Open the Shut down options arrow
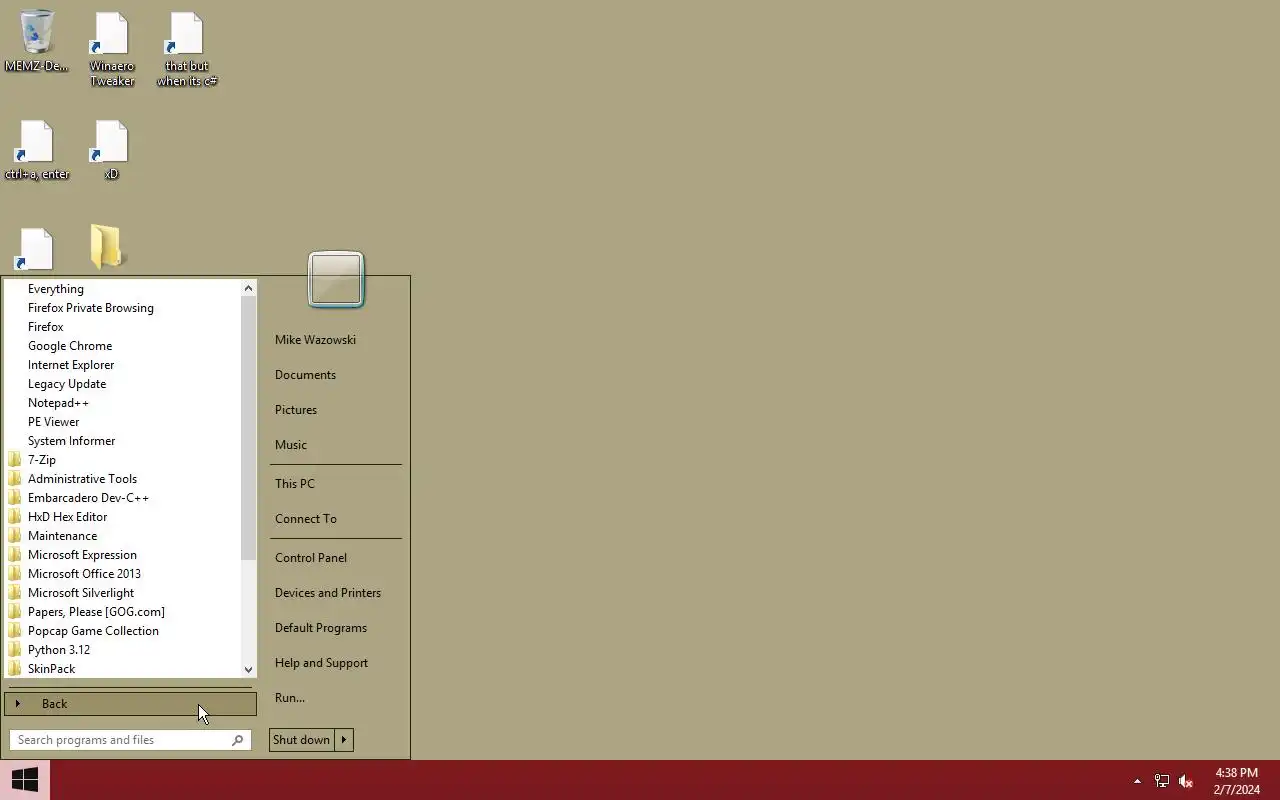1280x800 pixels. (x=344, y=740)
